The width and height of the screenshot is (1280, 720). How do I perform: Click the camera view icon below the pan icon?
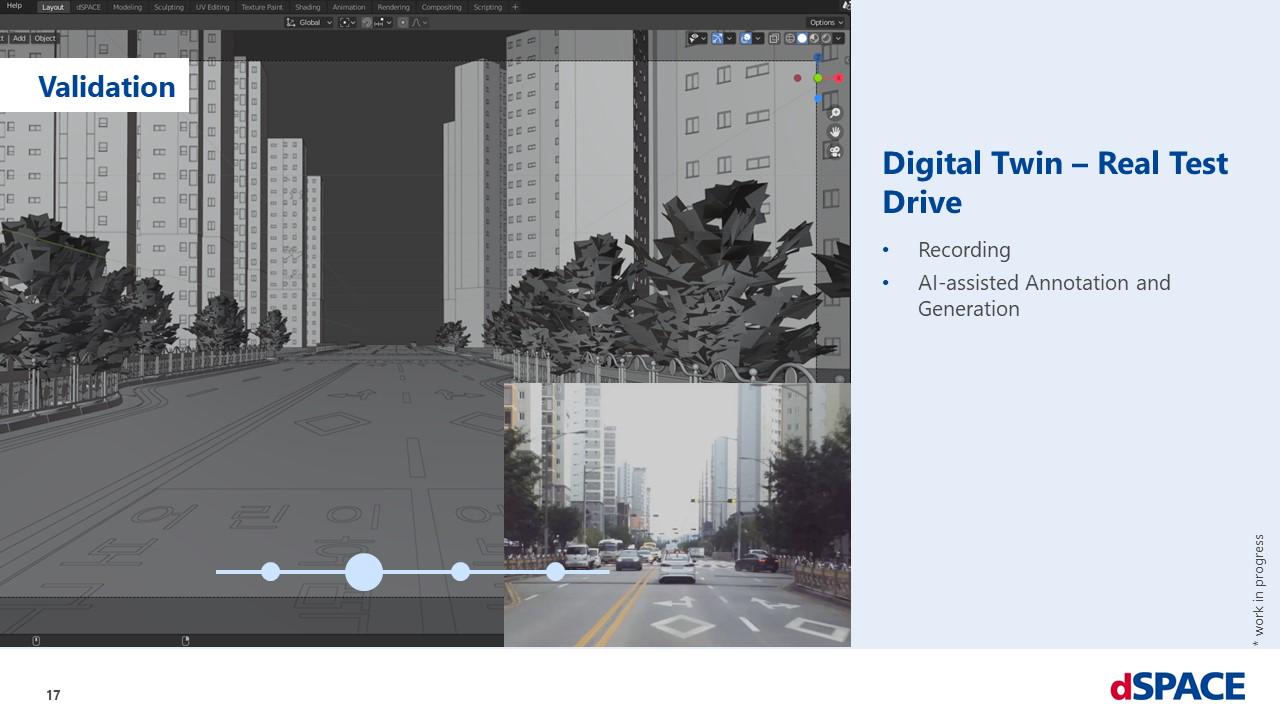836,150
